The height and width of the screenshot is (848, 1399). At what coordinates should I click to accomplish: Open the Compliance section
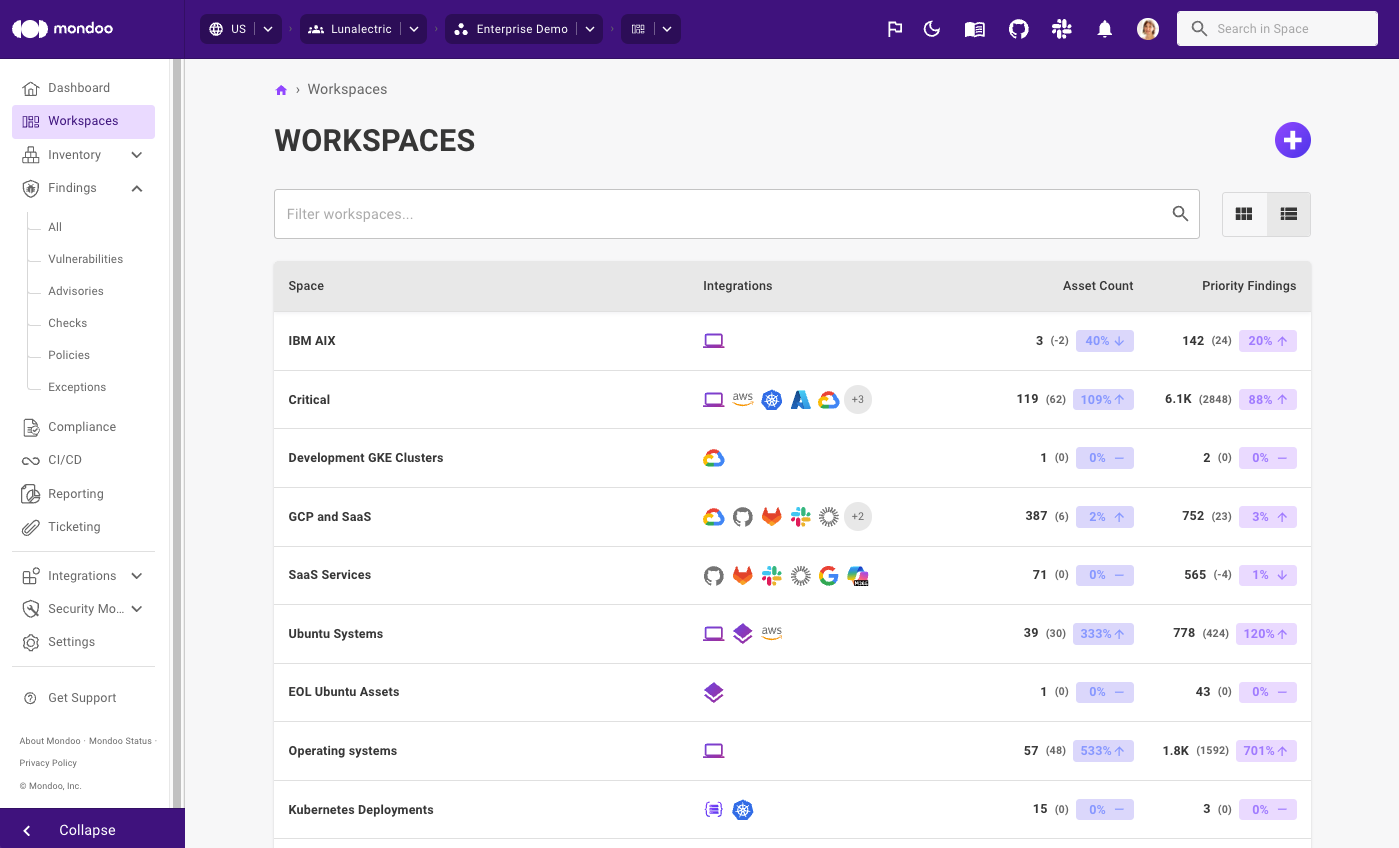click(x=81, y=427)
